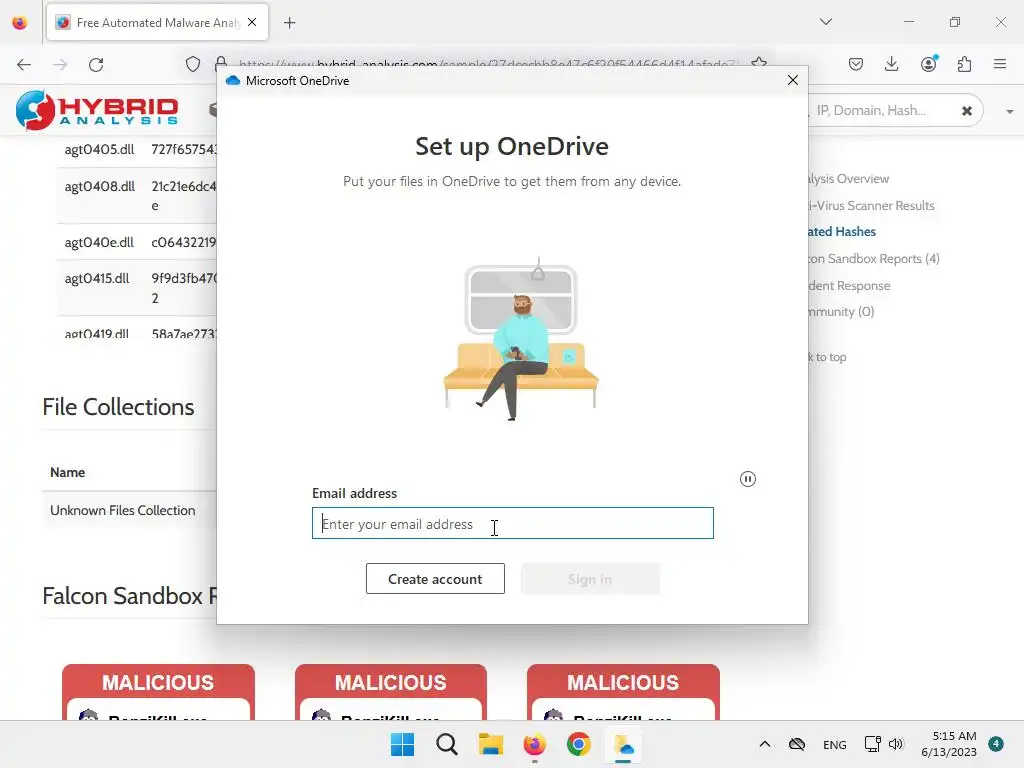Open the tracking protection shield icon
This screenshot has height=768, width=1024.
[193, 64]
